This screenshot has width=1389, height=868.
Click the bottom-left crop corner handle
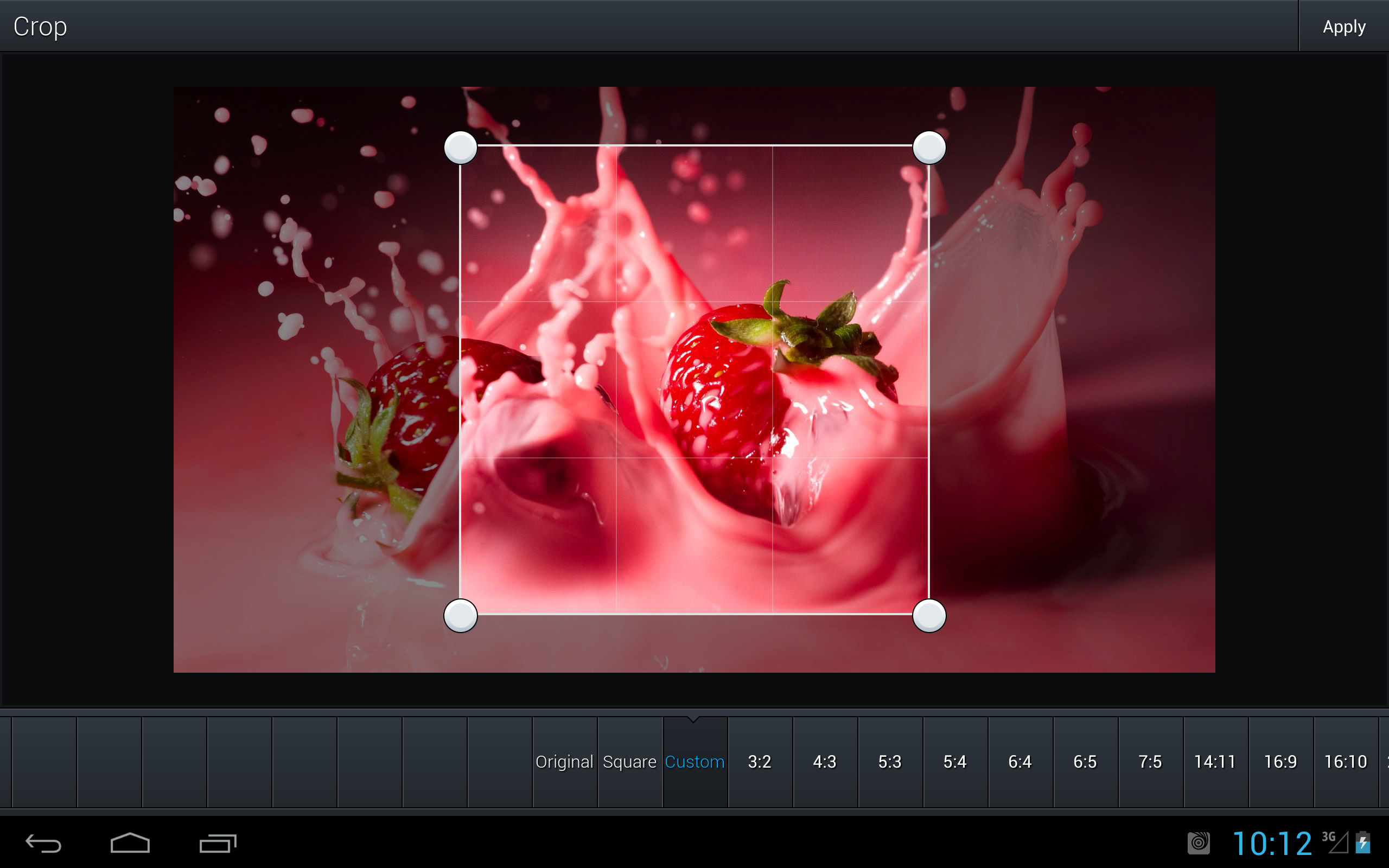click(461, 616)
